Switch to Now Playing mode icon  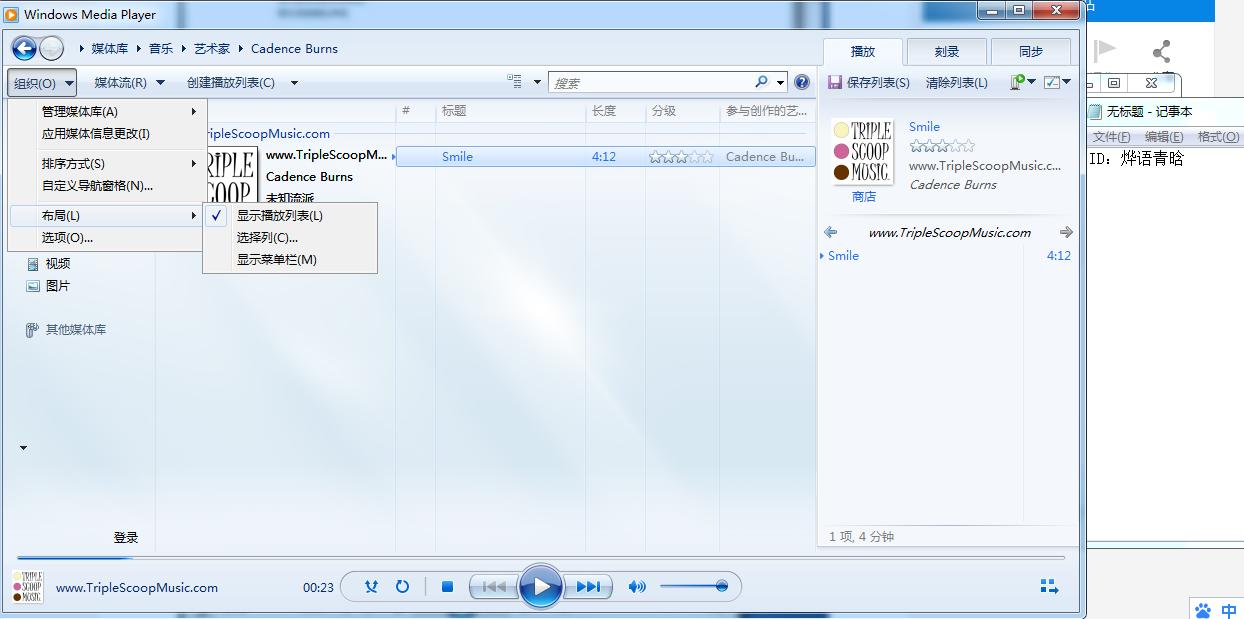pos(1049,587)
